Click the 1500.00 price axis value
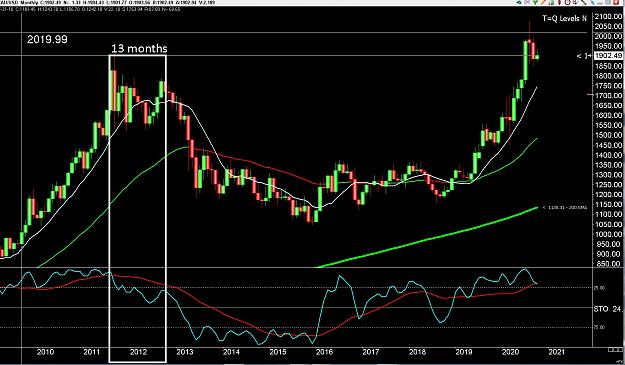 [x=608, y=135]
